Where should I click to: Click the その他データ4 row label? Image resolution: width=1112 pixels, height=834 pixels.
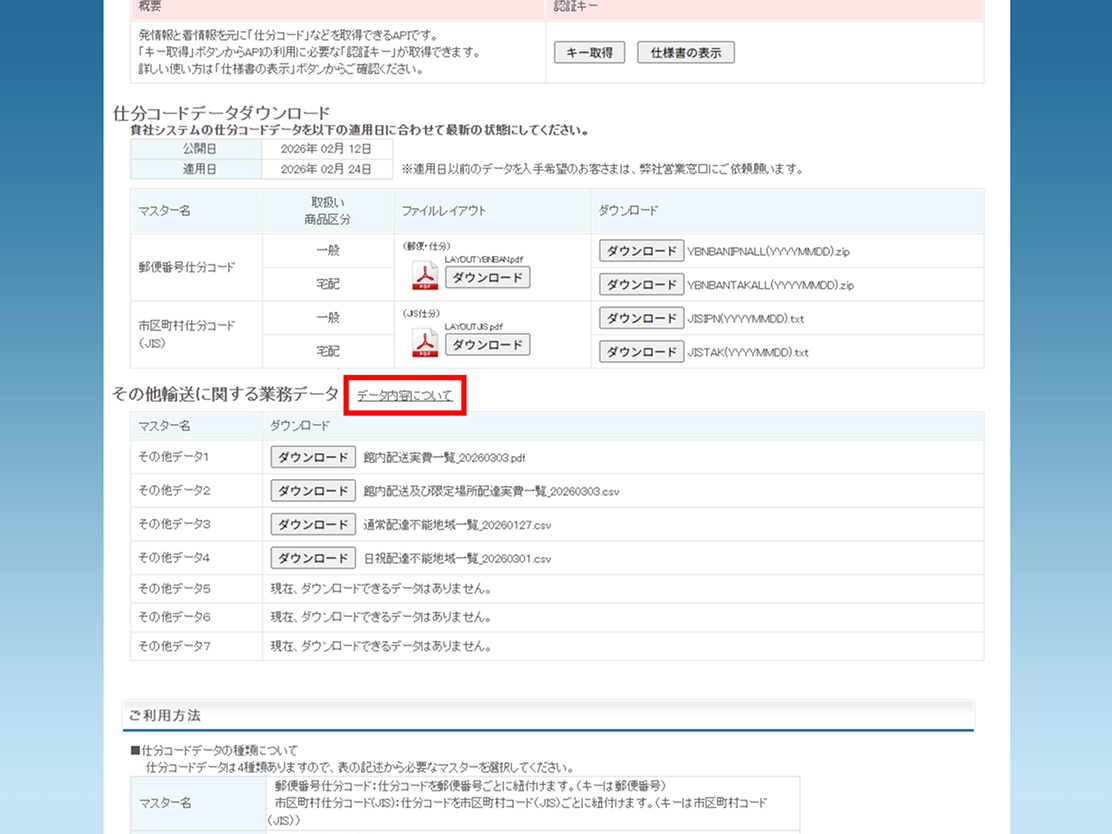pyautogui.click(x=174, y=558)
